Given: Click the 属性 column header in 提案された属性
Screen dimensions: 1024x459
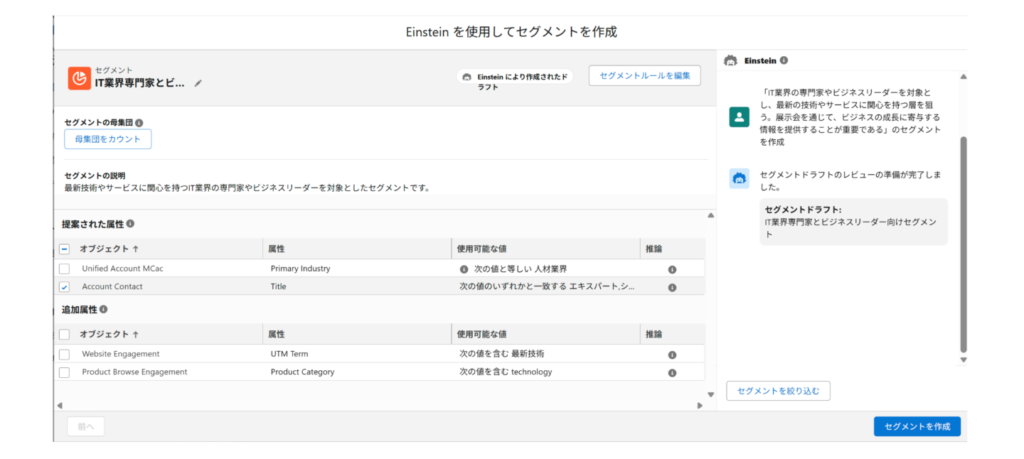Looking at the screenshot, I should [276, 249].
